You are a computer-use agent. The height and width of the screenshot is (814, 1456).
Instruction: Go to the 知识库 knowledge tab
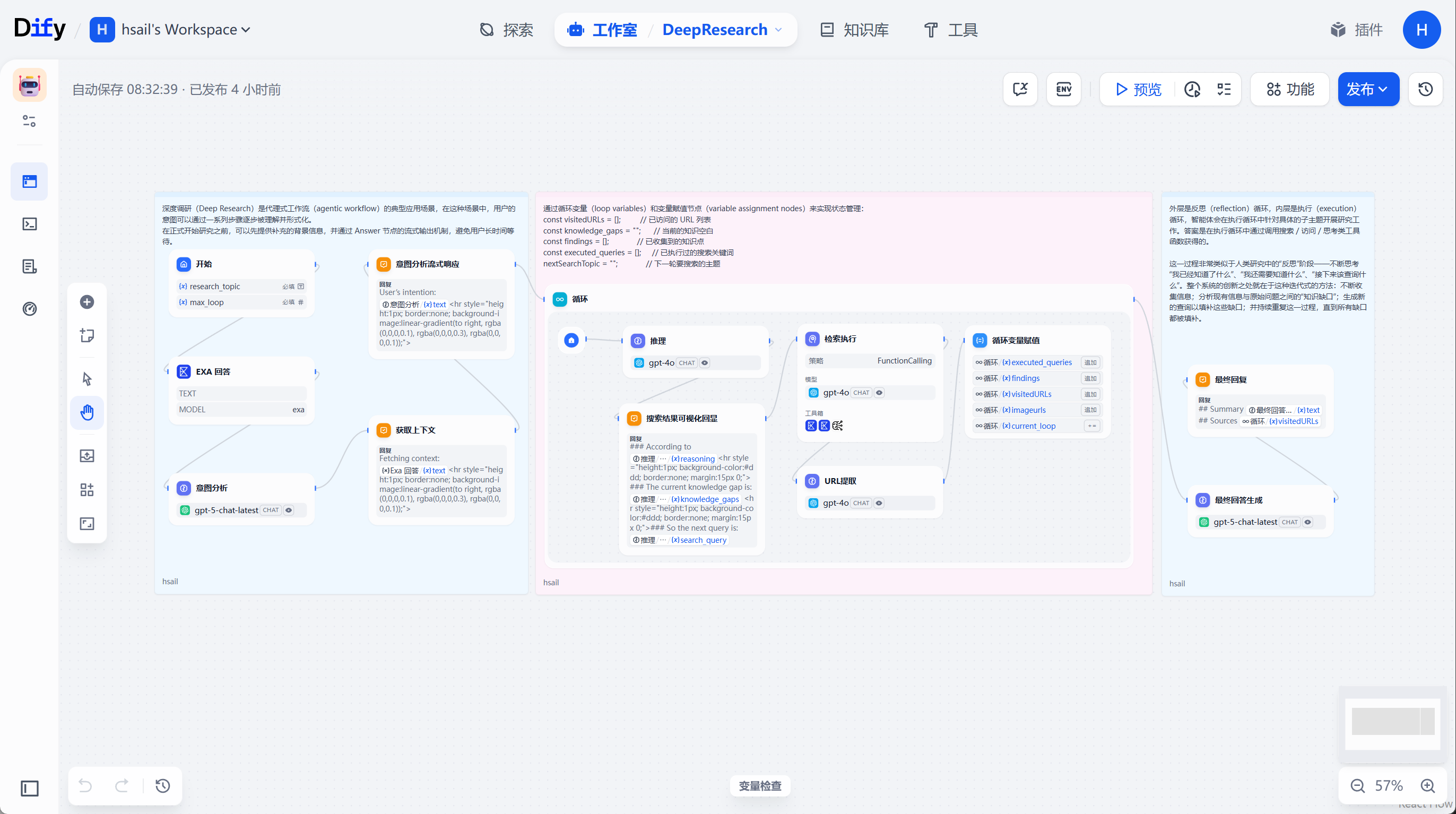coord(855,29)
